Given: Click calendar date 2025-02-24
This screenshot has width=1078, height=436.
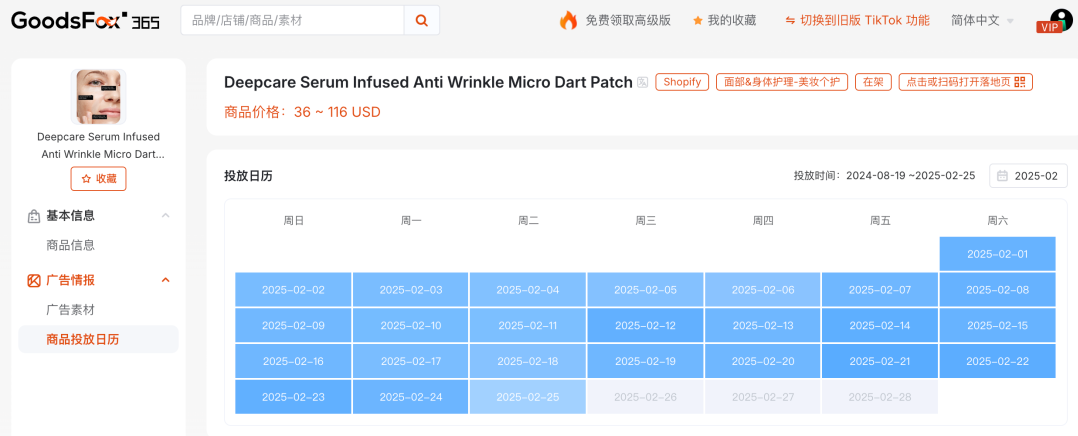Looking at the screenshot, I should pyautogui.click(x=410, y=397).
